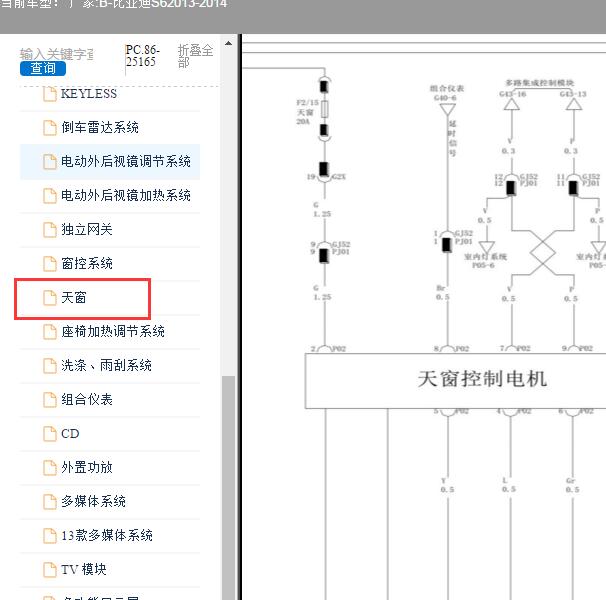Screen dimensions: 606x600
Task: Click the page icon beside 窗控系统
Action: point(49,264)
